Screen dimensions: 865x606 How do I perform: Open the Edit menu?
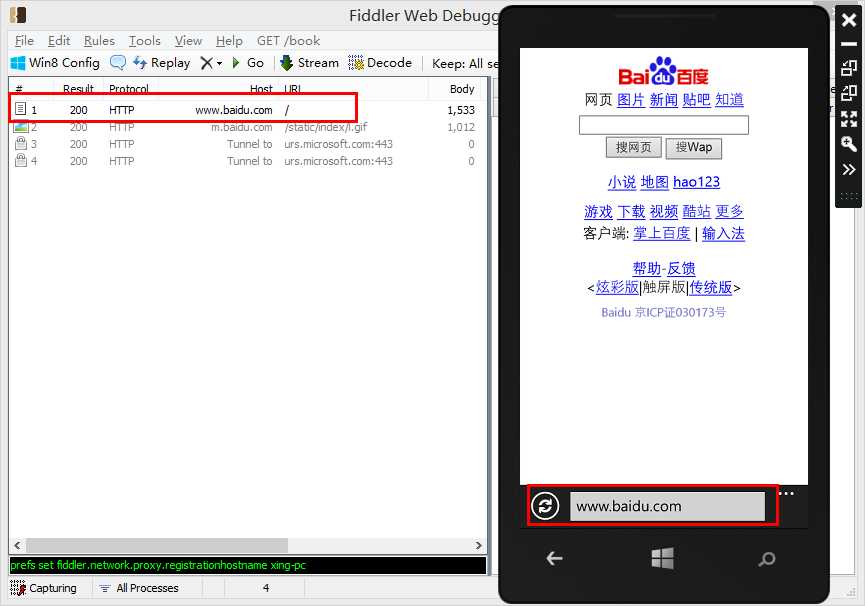click(x=58, y=41)
